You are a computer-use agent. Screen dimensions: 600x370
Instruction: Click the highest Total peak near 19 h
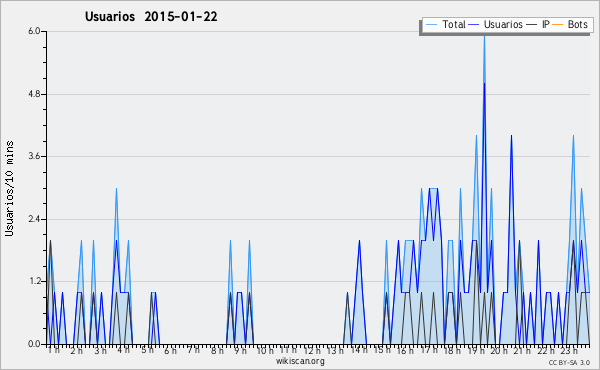tap(484, 36)
